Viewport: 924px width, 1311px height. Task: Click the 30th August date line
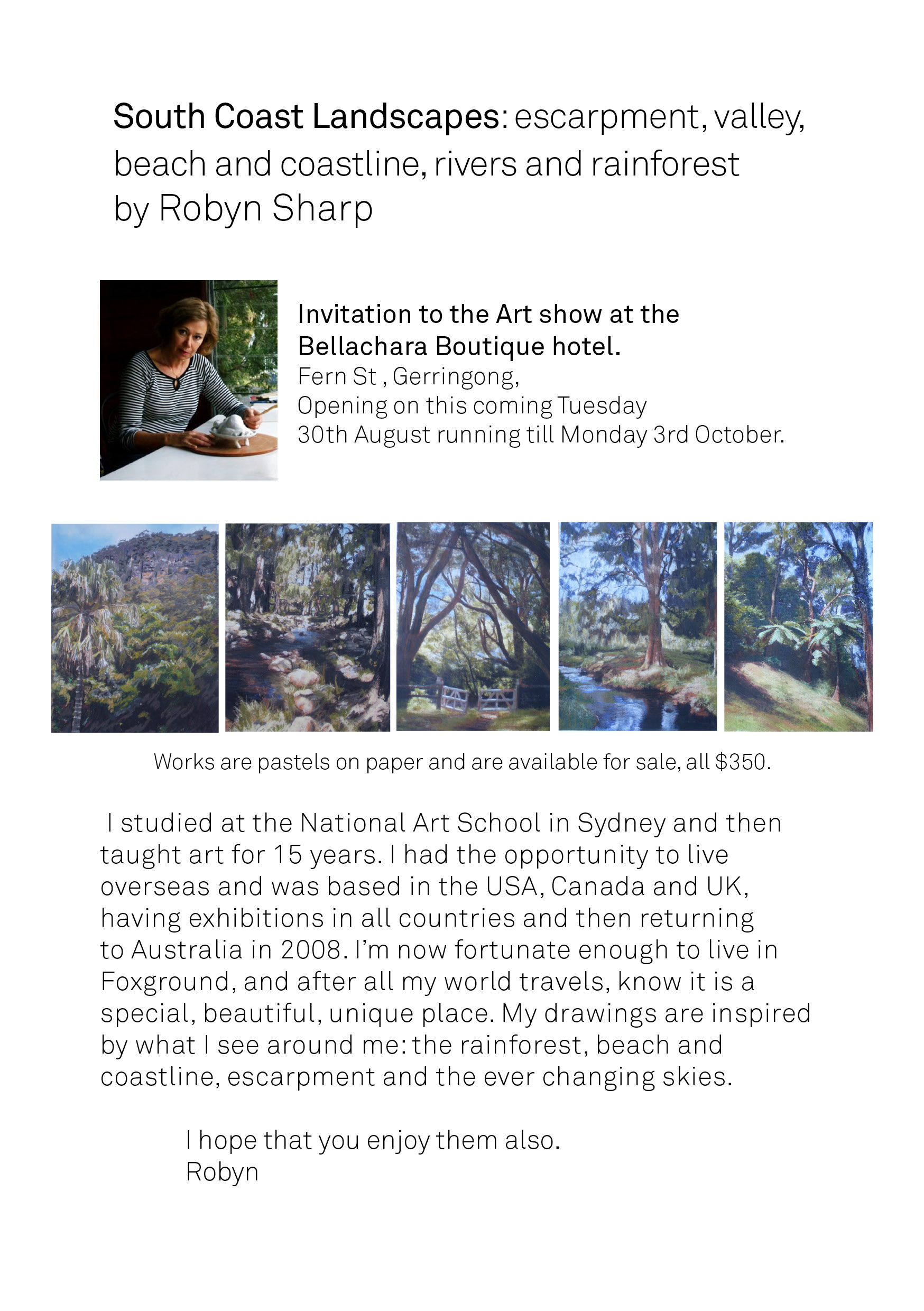(x=541, y=435)
